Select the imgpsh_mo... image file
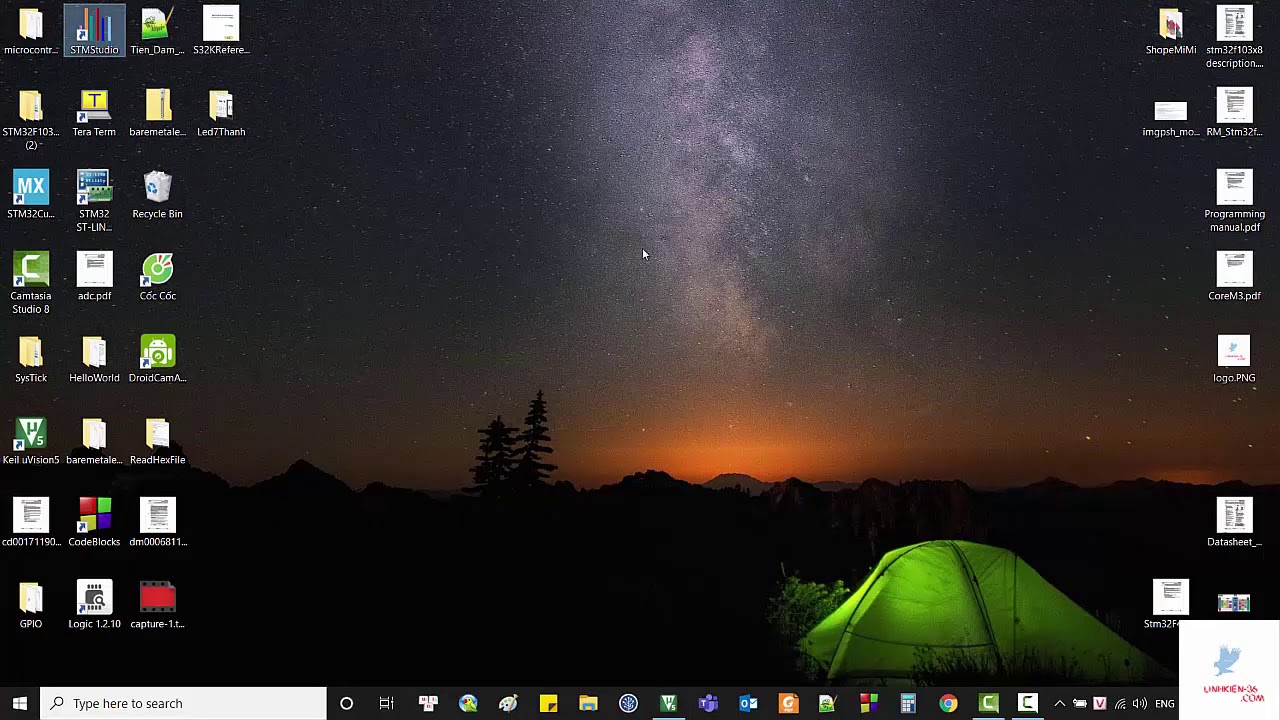1280x720 pixels. click(1171, 118)
